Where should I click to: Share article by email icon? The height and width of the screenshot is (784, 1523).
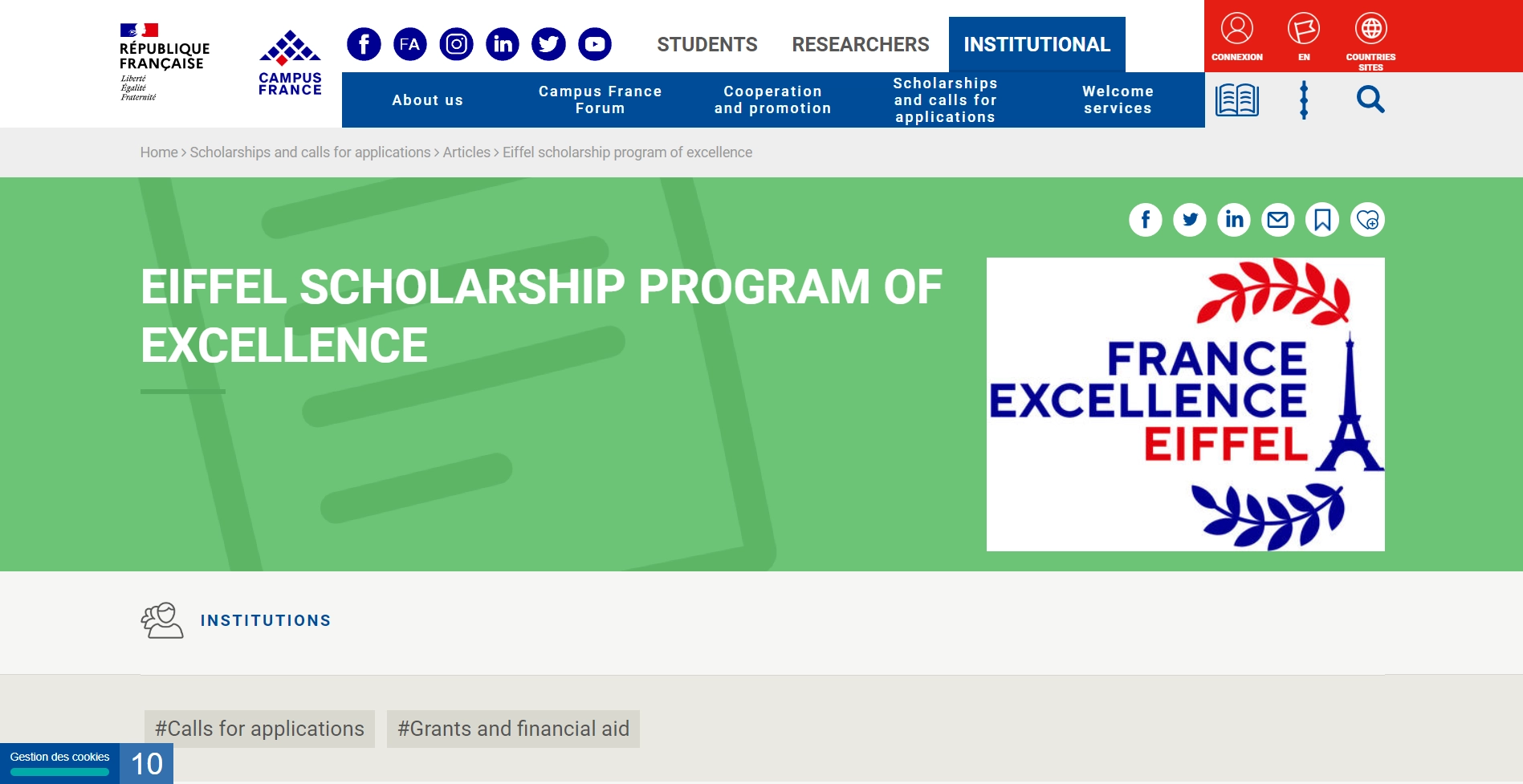click(x=1278, y=220)
